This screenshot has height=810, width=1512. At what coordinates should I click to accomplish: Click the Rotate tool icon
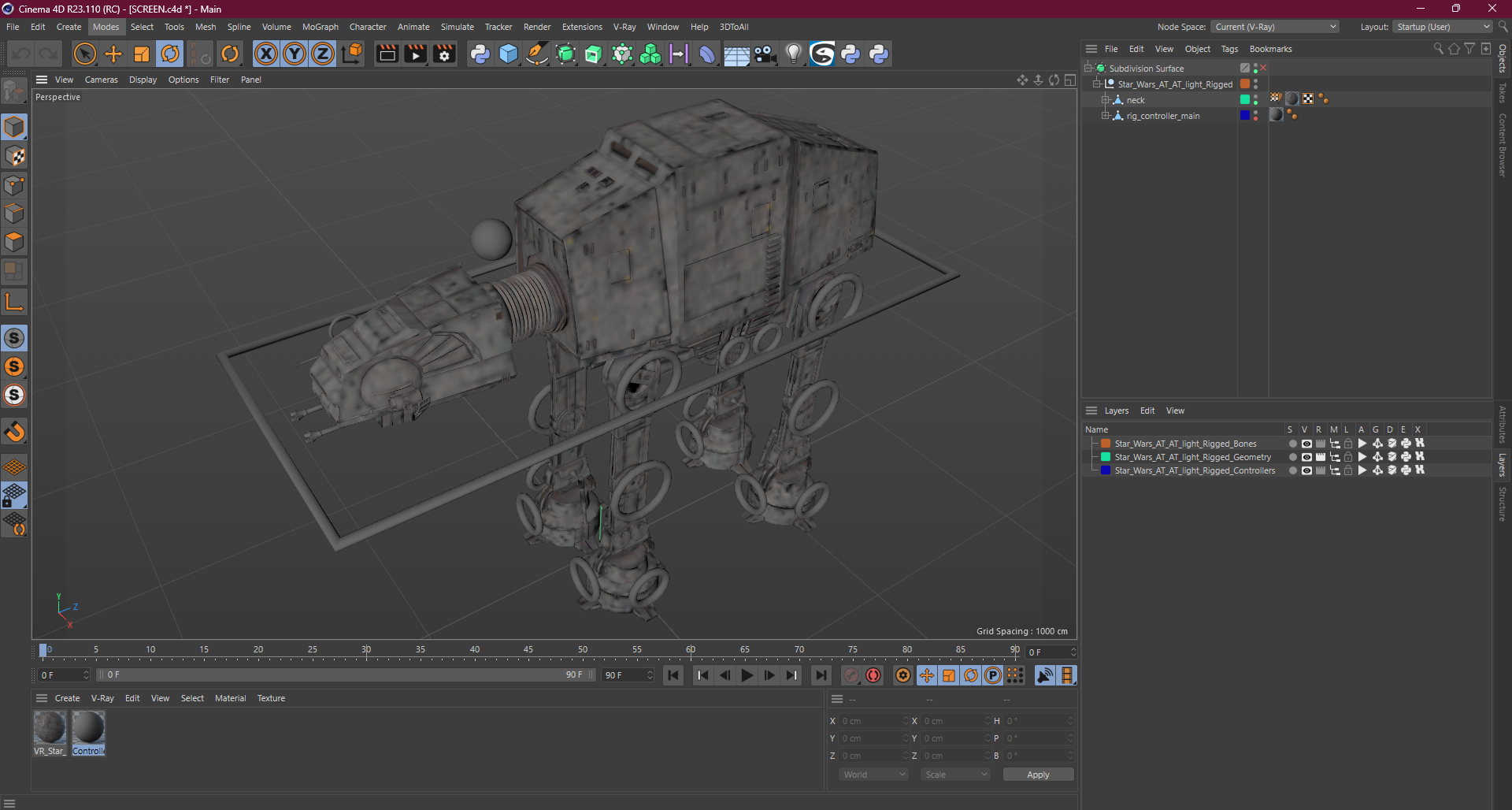(x=170, y=54)
